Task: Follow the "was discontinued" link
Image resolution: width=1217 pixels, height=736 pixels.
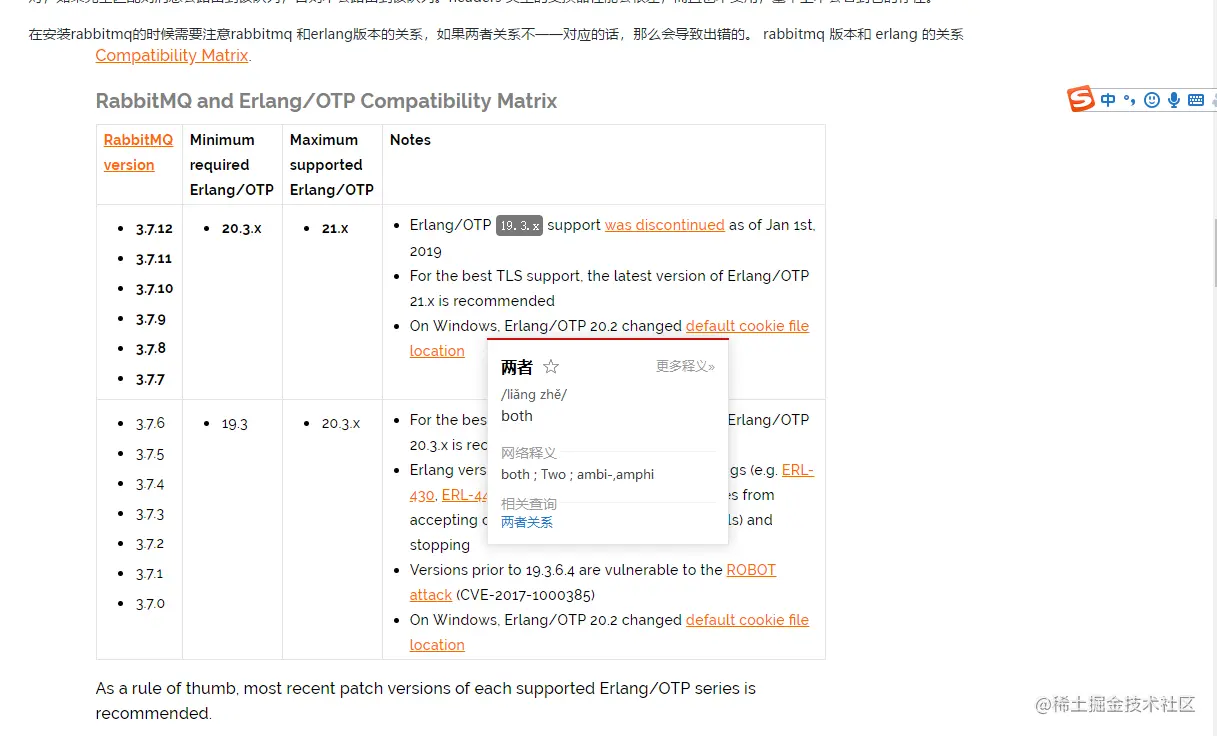Action: point(664,225)
